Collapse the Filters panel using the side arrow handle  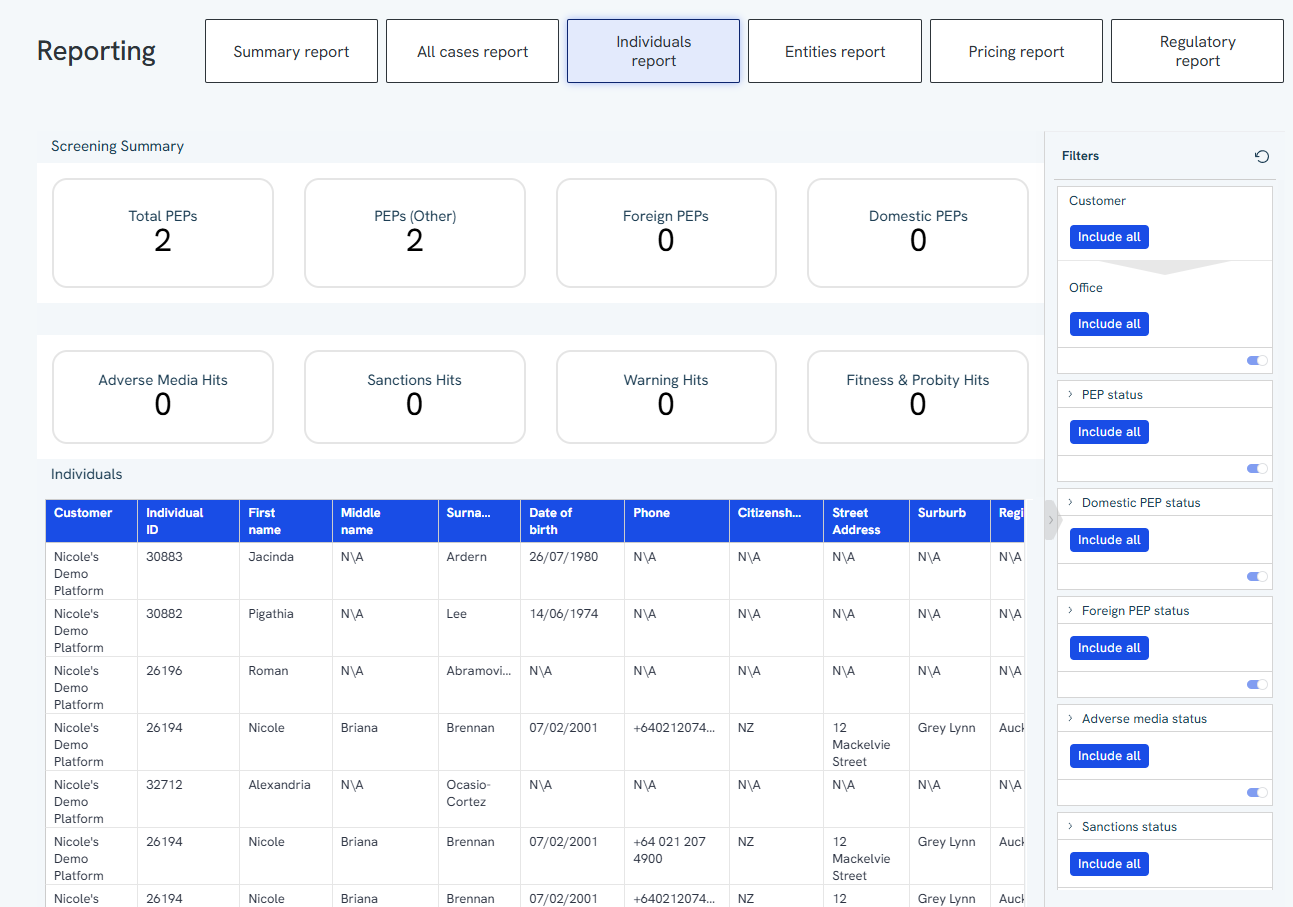tap(1051, 519)
